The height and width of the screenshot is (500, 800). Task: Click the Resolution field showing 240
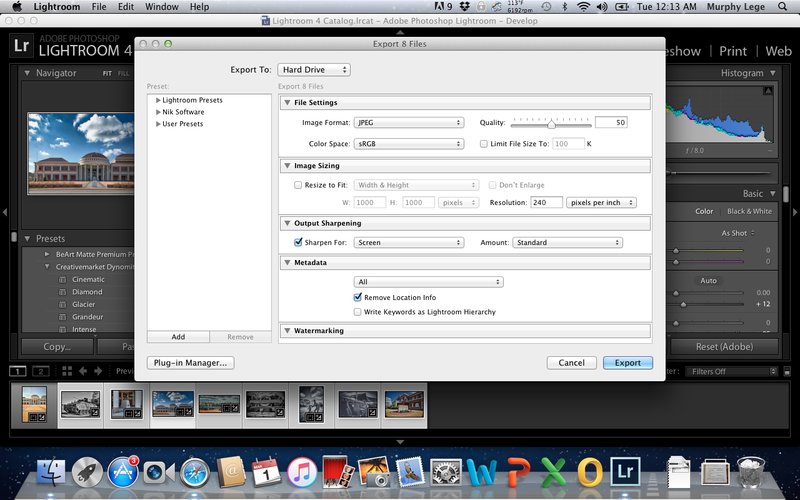pyautogui.click(x=546, y=203)
